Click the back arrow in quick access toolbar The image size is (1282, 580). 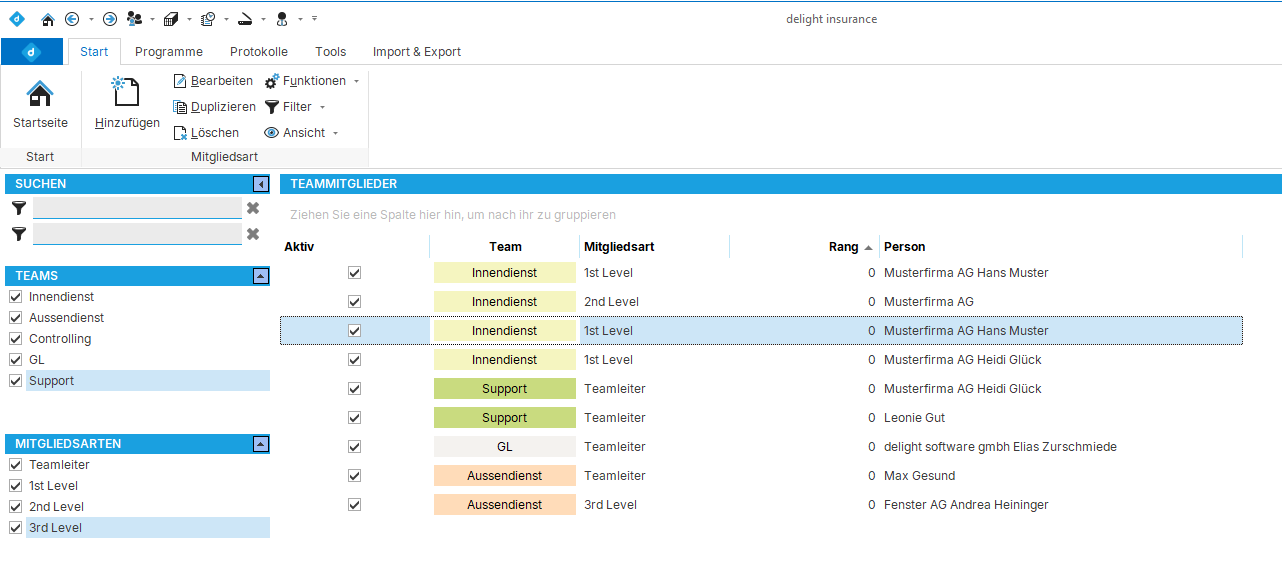[72, 19]
